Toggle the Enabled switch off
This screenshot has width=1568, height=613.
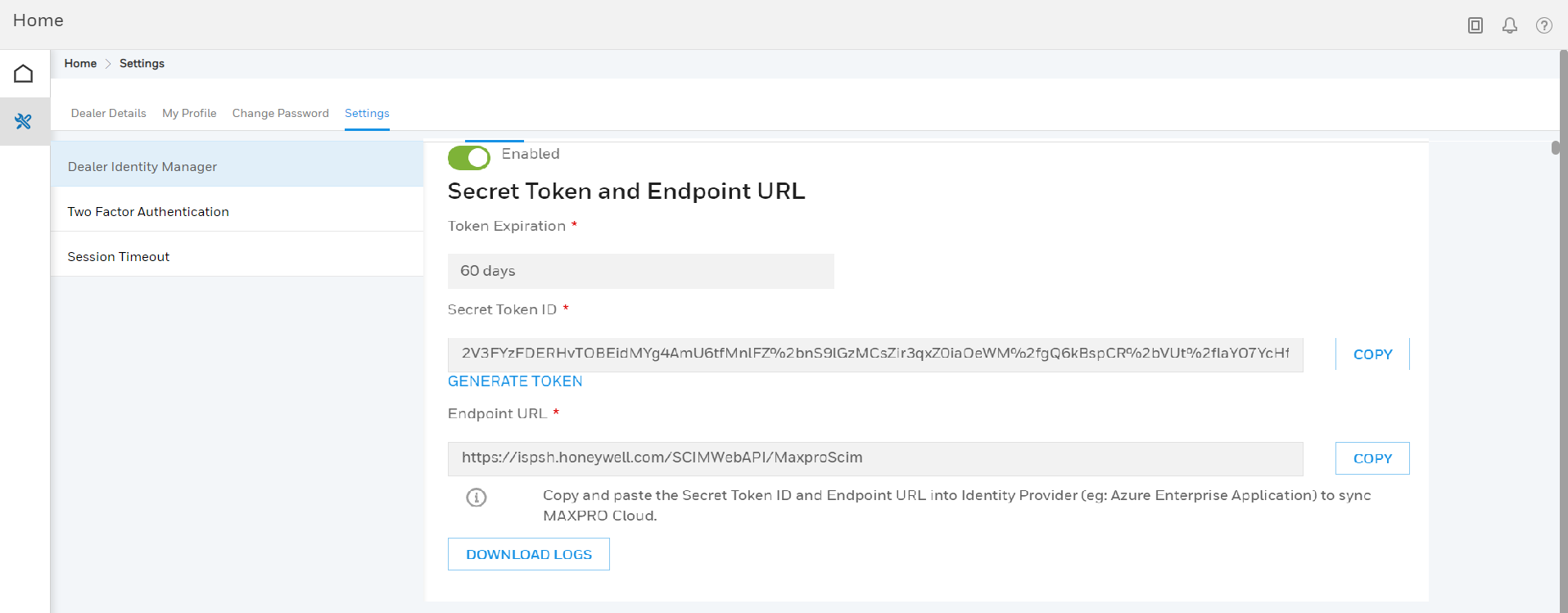click(x=469, y=157)
